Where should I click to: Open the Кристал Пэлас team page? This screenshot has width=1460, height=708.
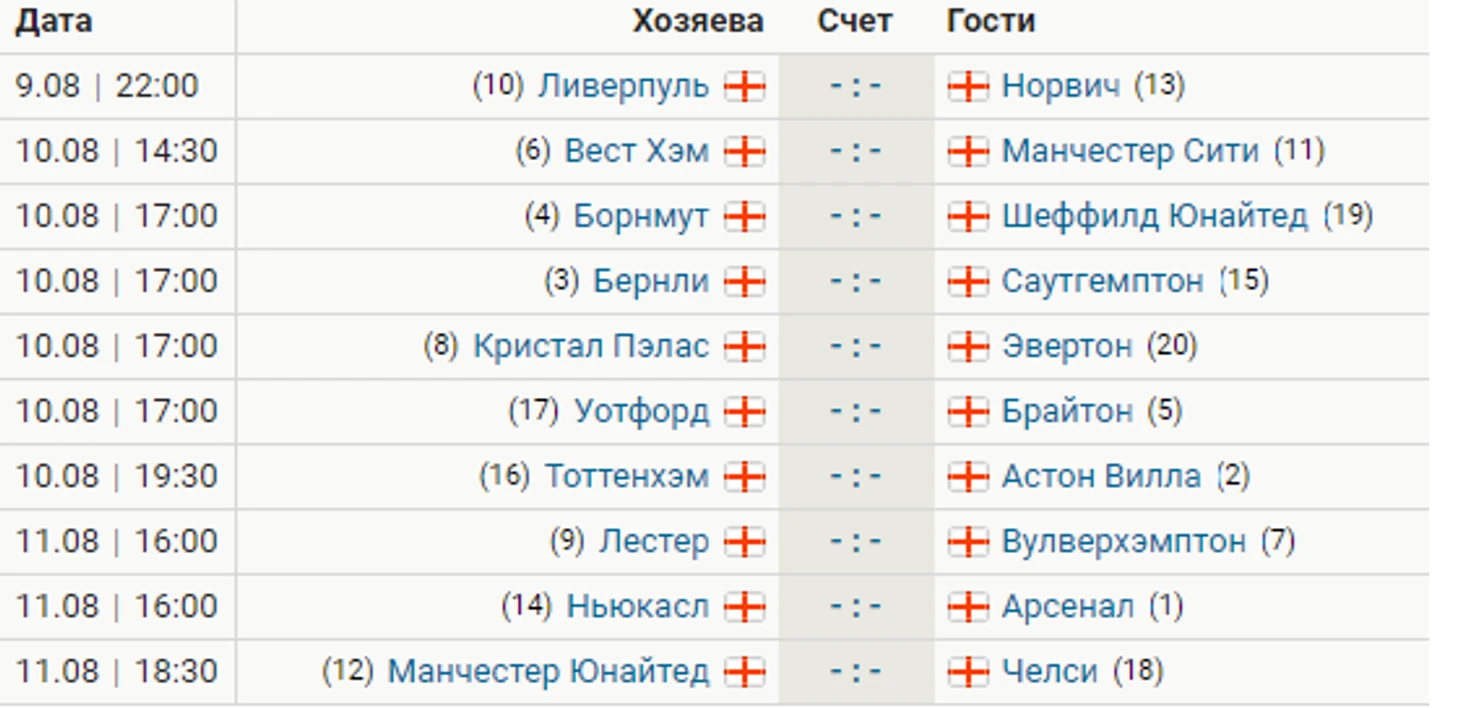[591, 346]
